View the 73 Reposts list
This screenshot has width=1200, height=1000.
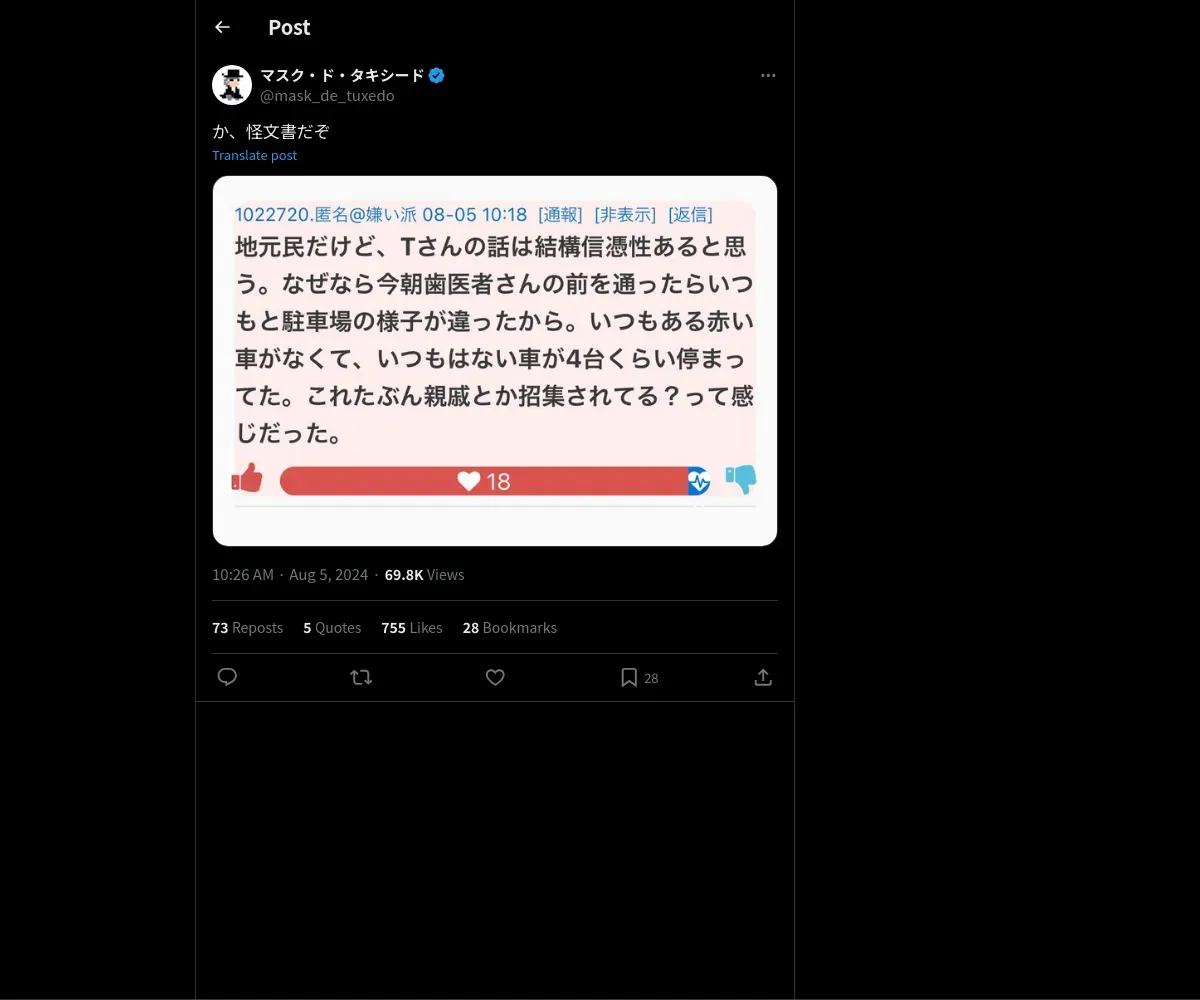click(x=247, y=628)
